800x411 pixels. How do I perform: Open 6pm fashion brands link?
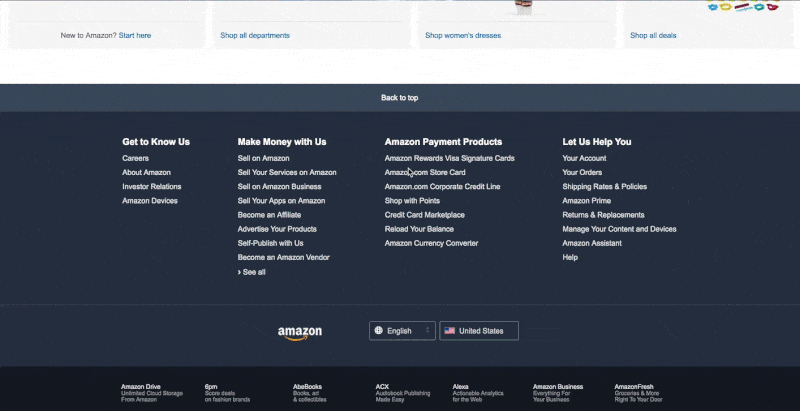click(x=227, y=393)
